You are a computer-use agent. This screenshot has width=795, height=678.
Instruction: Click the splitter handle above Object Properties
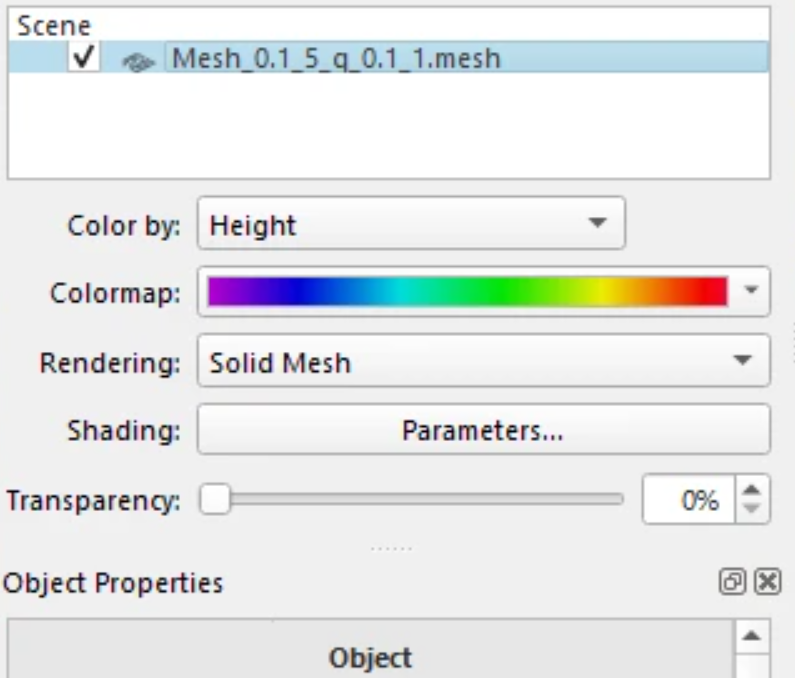click(x=391, y=547)
